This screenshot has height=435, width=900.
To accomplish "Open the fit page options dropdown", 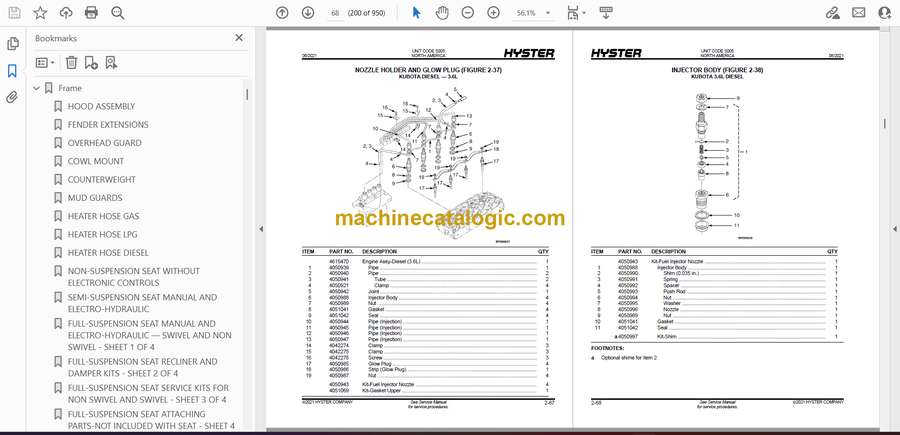I will click(576, 13).
